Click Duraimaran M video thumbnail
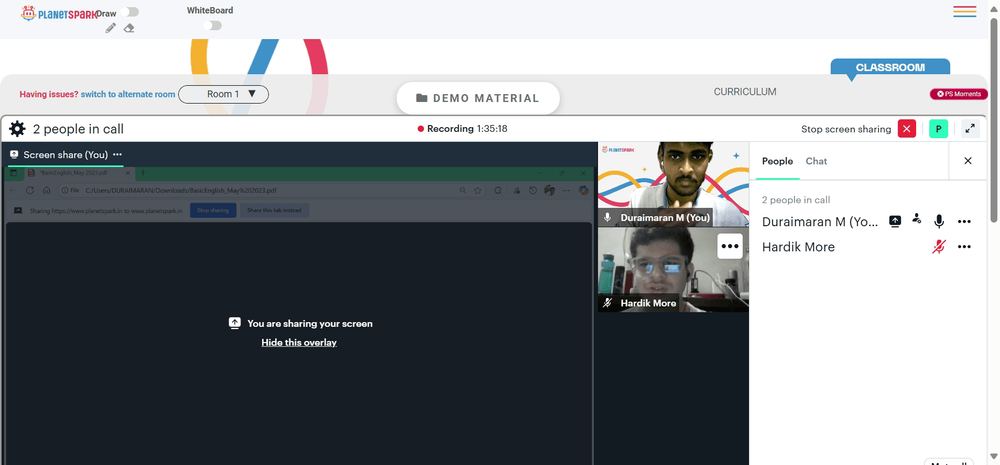 click(673, 184)
